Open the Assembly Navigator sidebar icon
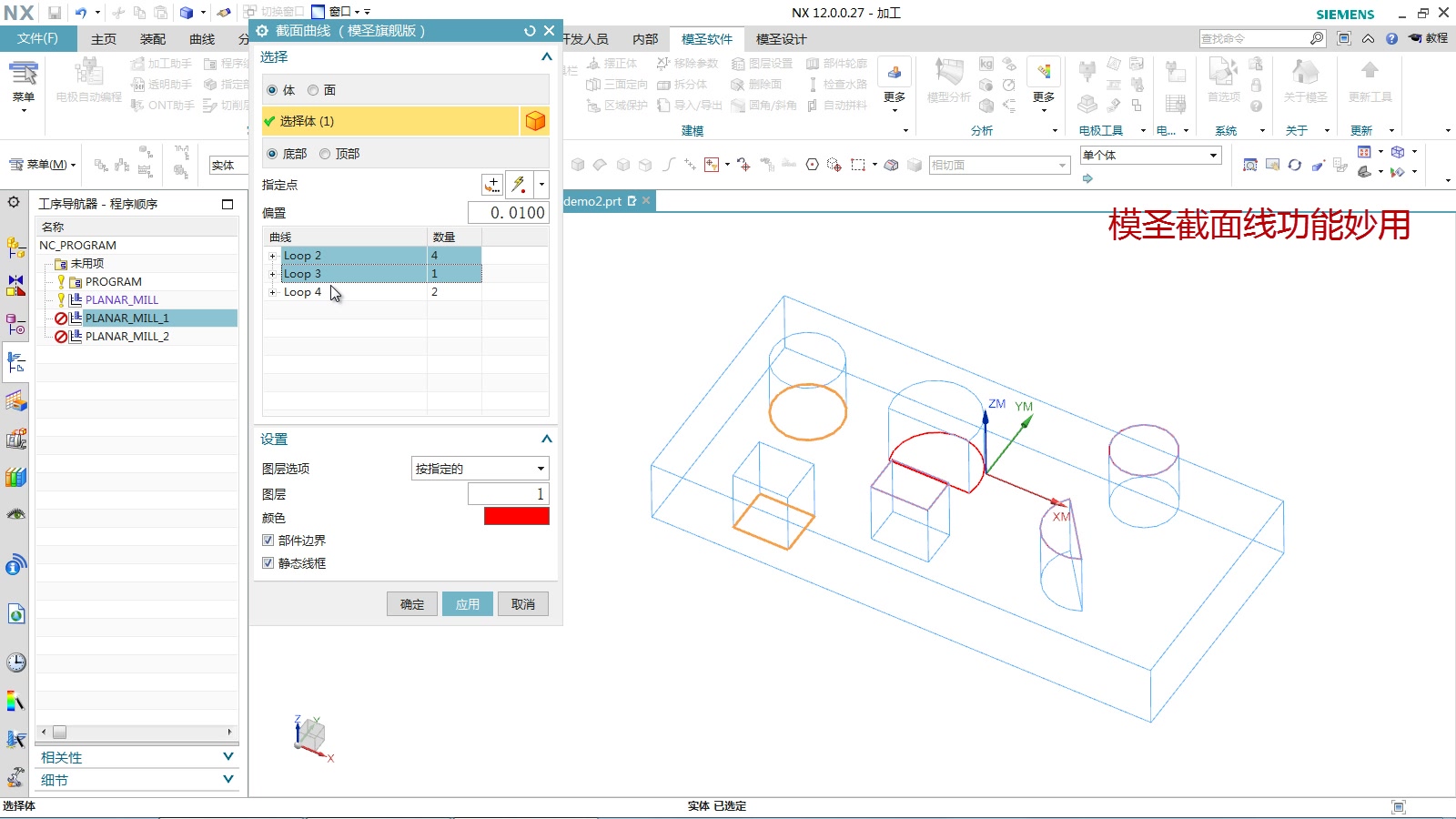Viewport: 1456px width, 819px height. coord(16,247)
